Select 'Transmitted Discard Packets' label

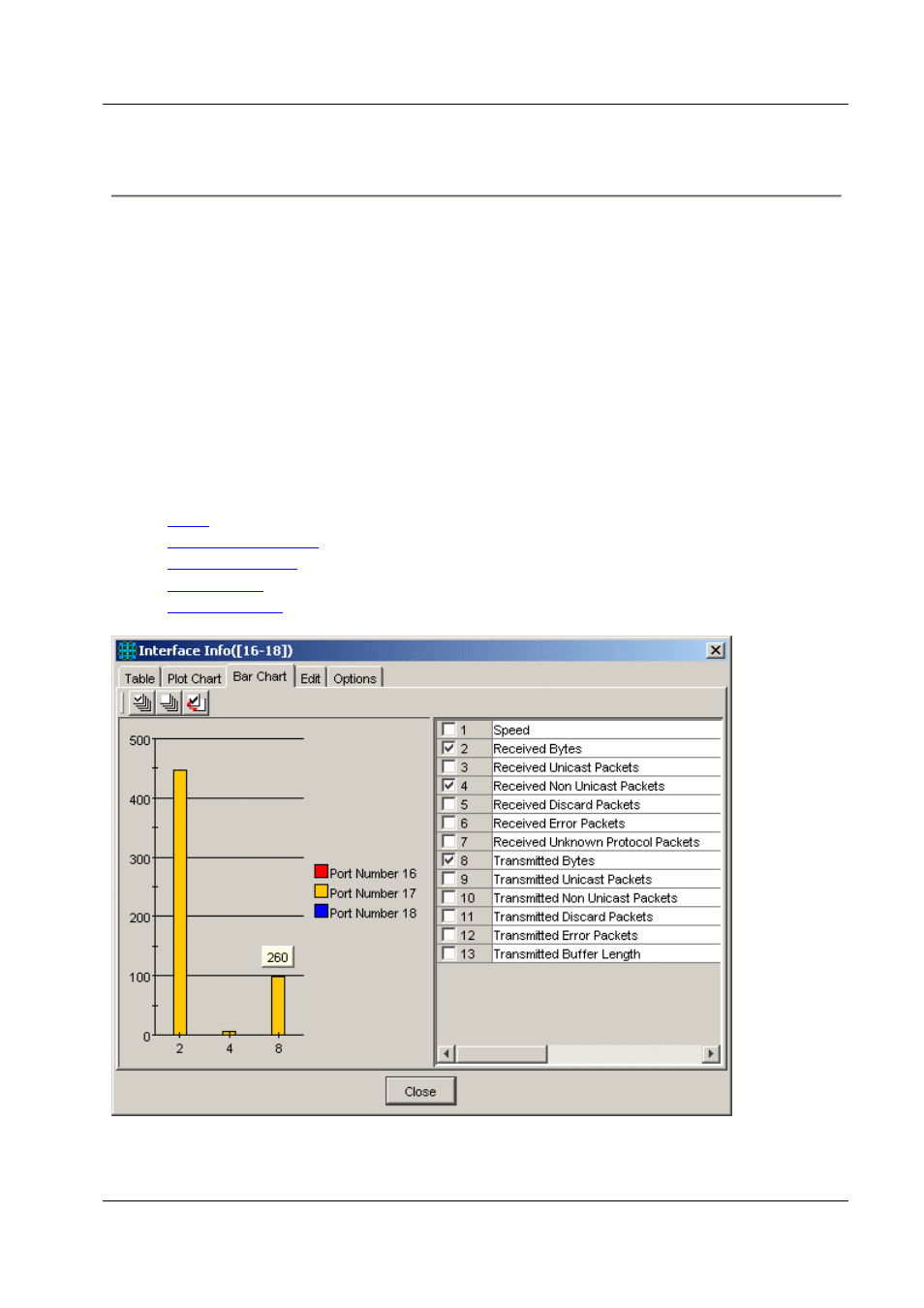point(573,917)
